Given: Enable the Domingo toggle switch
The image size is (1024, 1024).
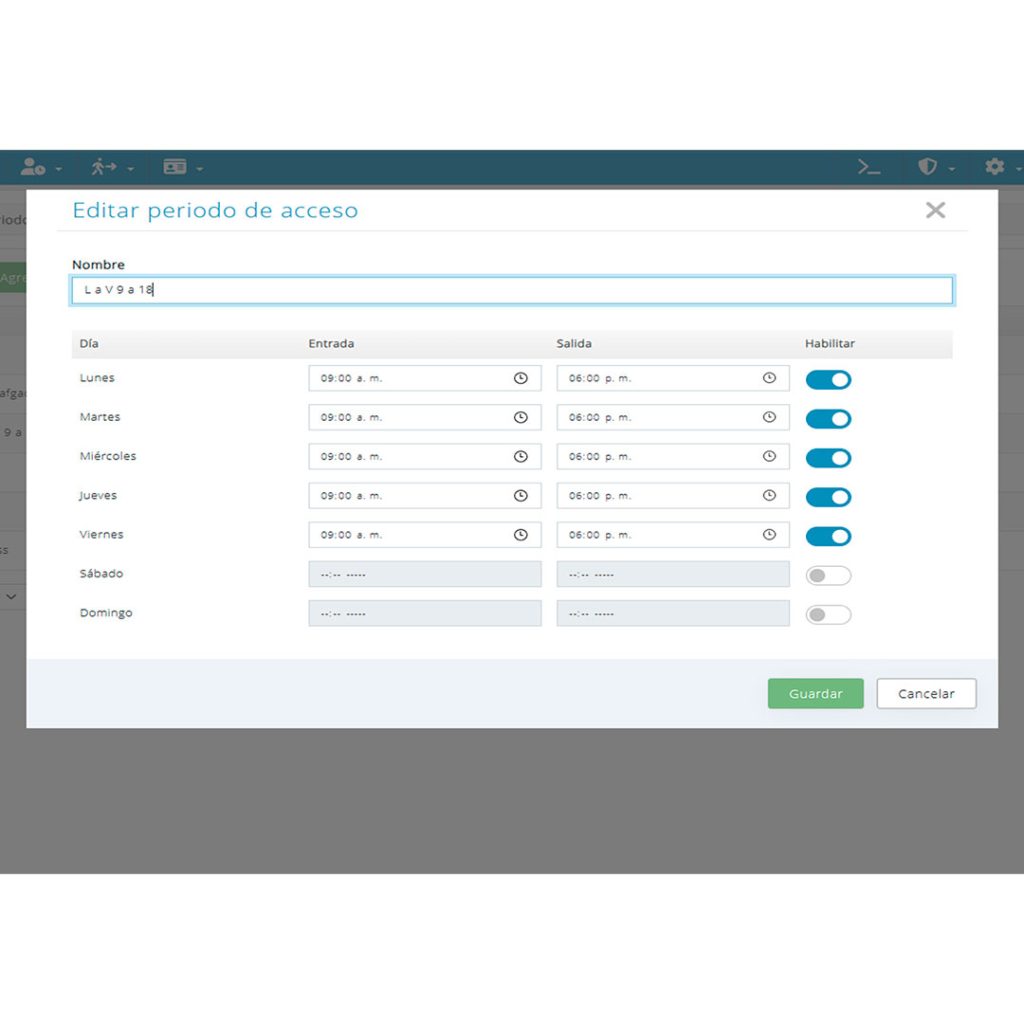Looking at the screenshot, I should 828,615.
